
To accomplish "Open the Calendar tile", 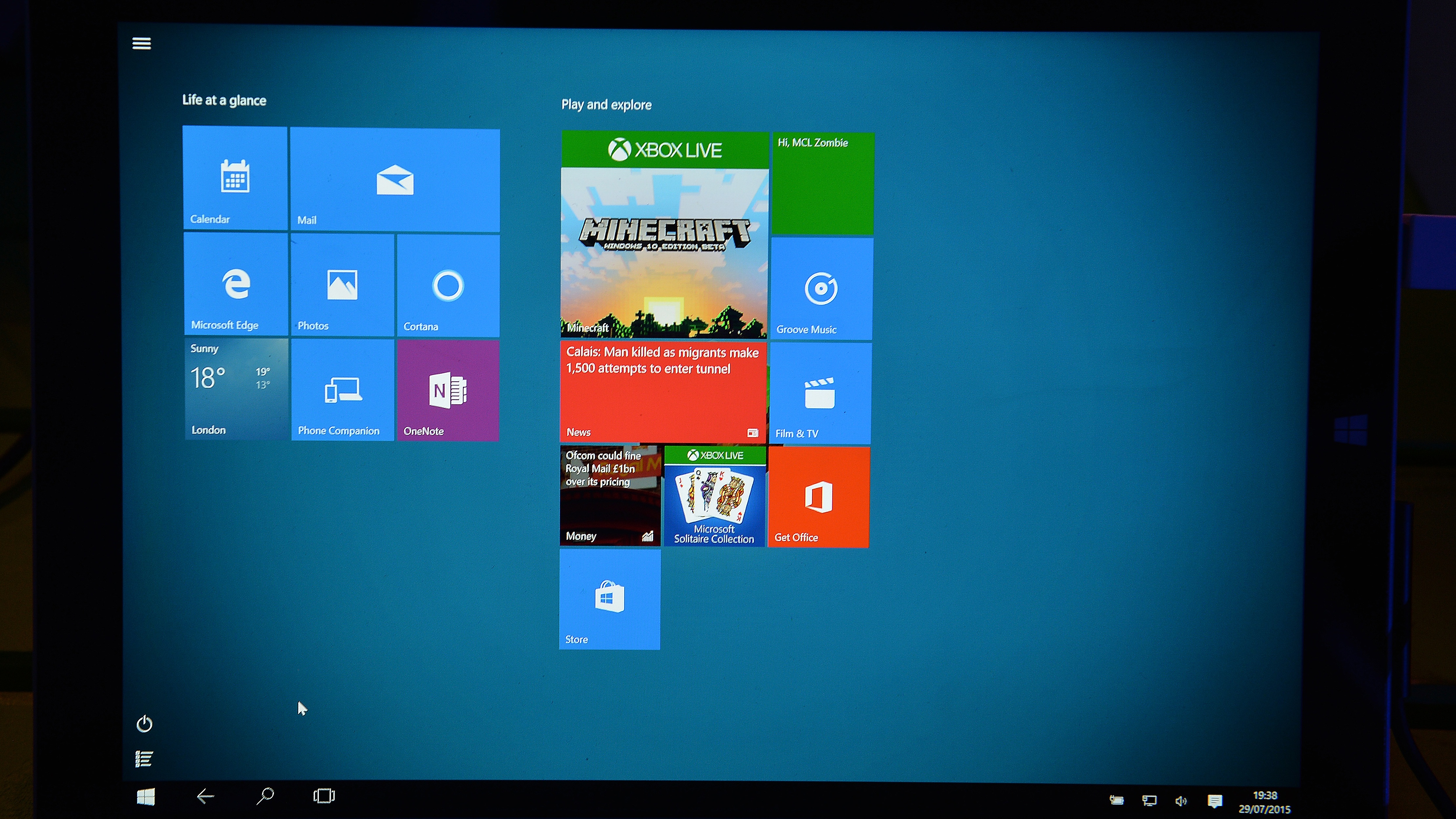I will click(x=235, y=177).
